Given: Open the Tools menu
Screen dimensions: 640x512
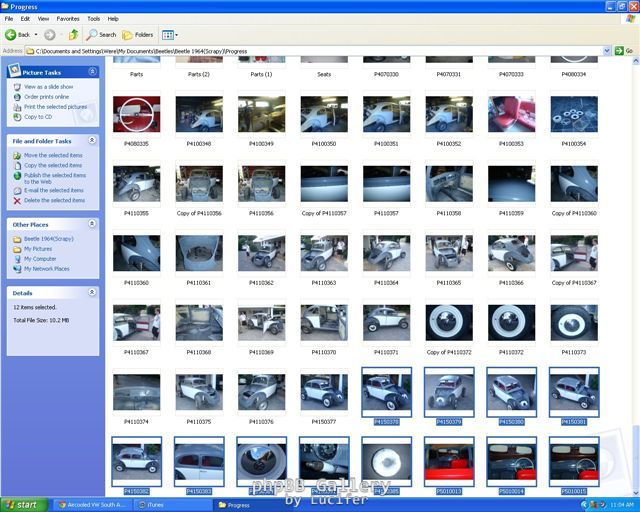Looking at the screenshot, I should pyautogui.click(x=93, y=18).
